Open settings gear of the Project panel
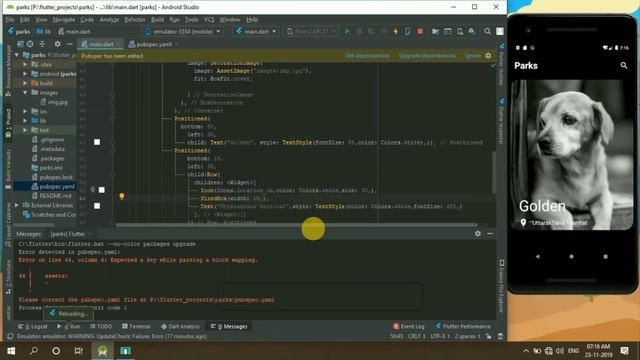The image size is (640, 360). (57, 44)
